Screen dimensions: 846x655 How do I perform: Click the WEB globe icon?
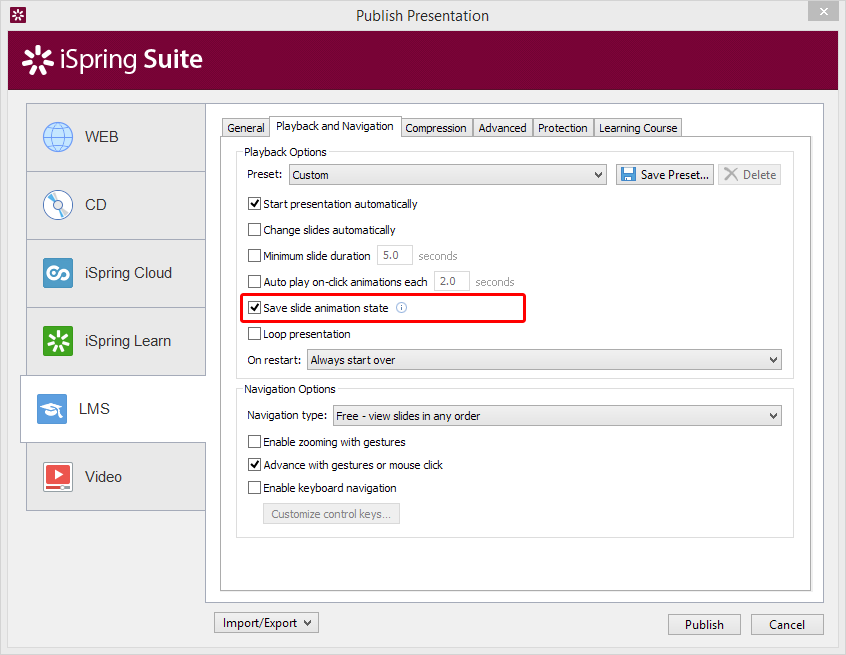tap(58, 137)
